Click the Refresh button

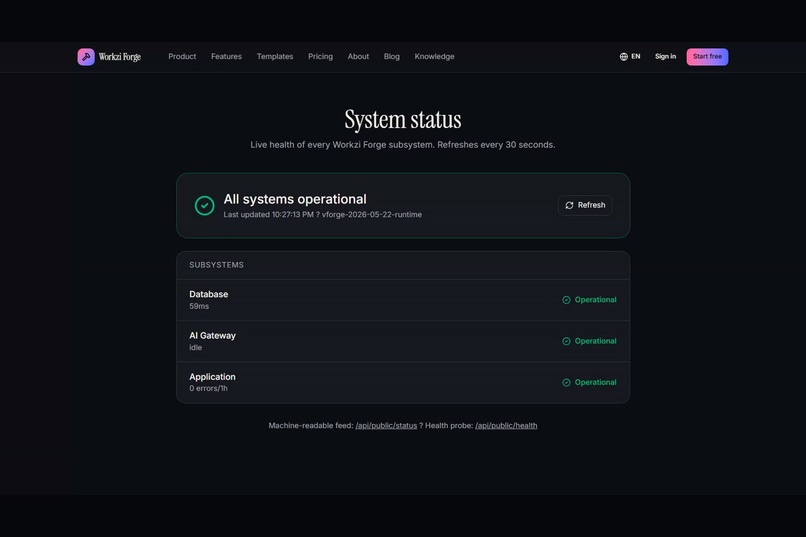(x=585, y=205)
